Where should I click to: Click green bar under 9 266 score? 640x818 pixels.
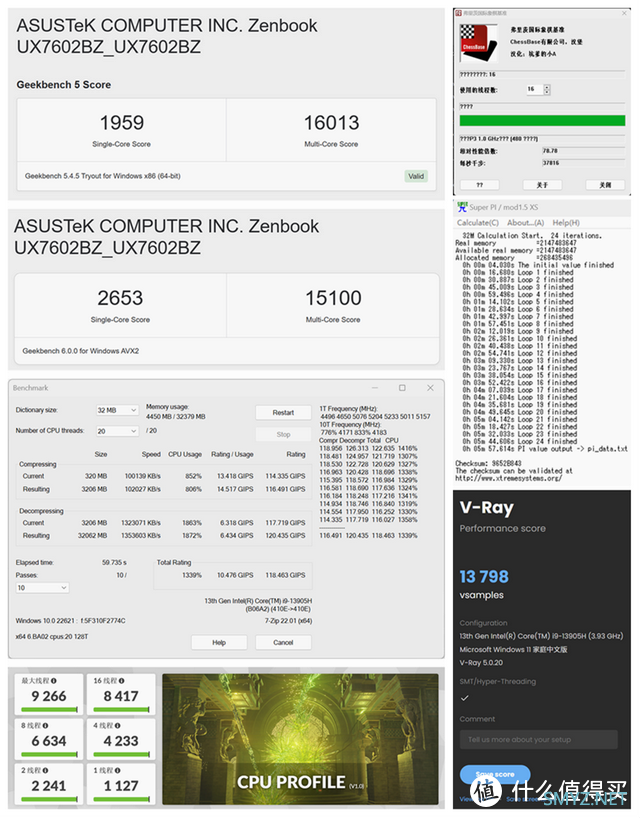pyautogui.click(x=49, y=709)
